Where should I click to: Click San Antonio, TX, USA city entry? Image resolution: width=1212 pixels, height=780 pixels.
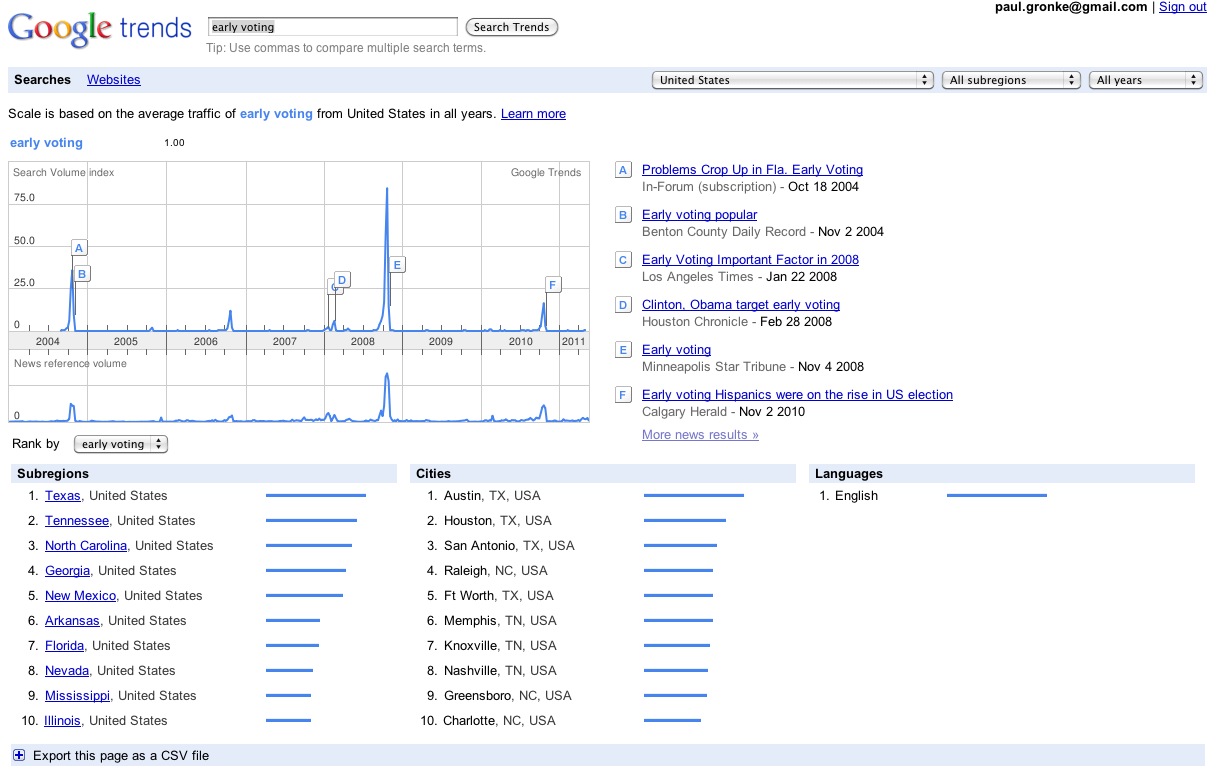click(x=509, y=546)
